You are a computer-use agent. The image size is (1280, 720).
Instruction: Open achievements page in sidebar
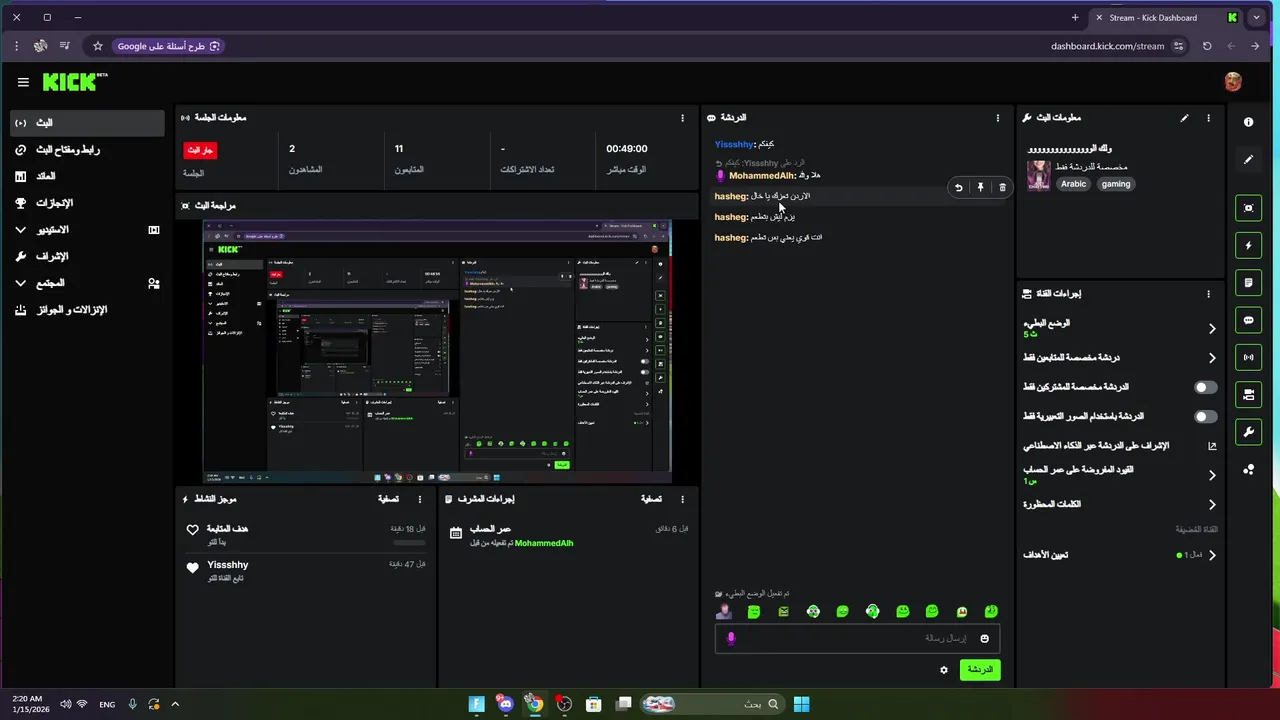pos(88,203)
